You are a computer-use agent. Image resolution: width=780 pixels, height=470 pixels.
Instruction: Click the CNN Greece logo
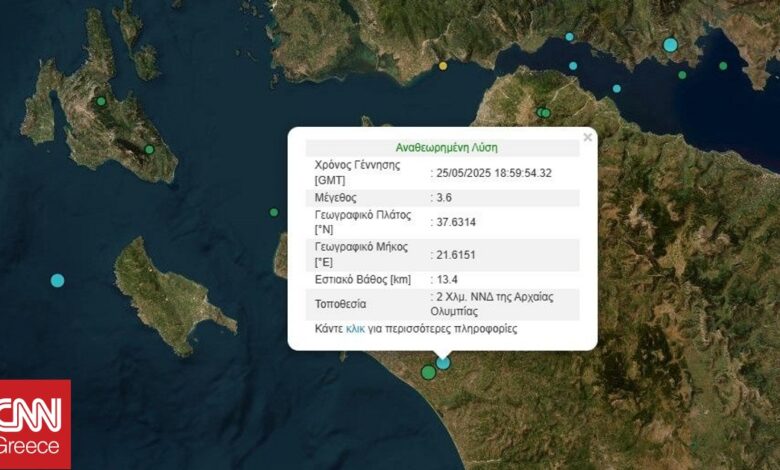coord(35,424)
